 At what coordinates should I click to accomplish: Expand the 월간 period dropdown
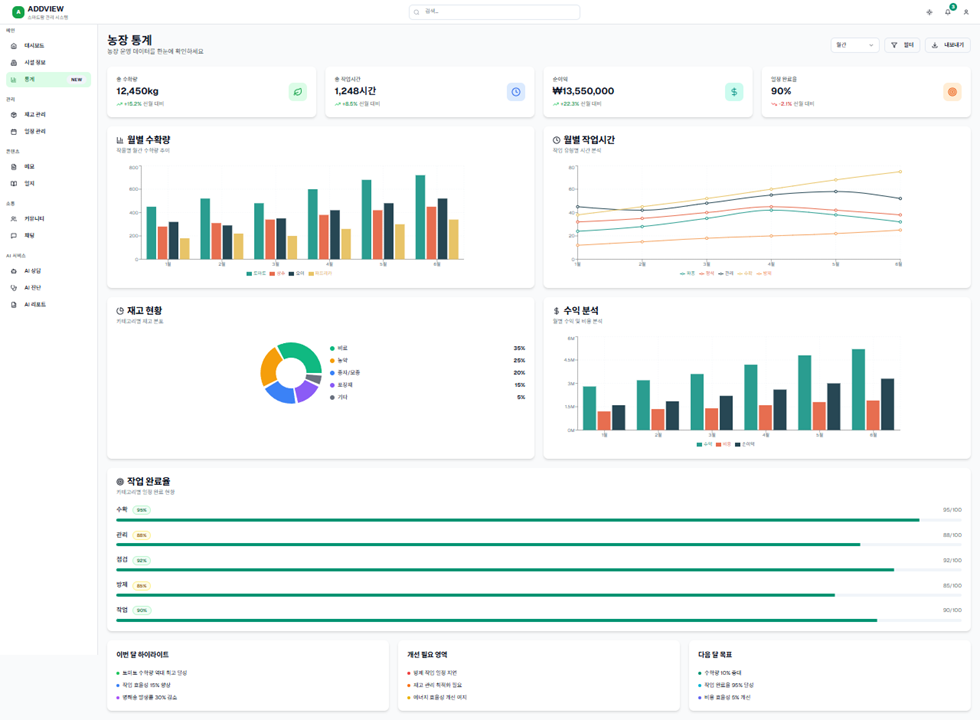coord(854,45)
